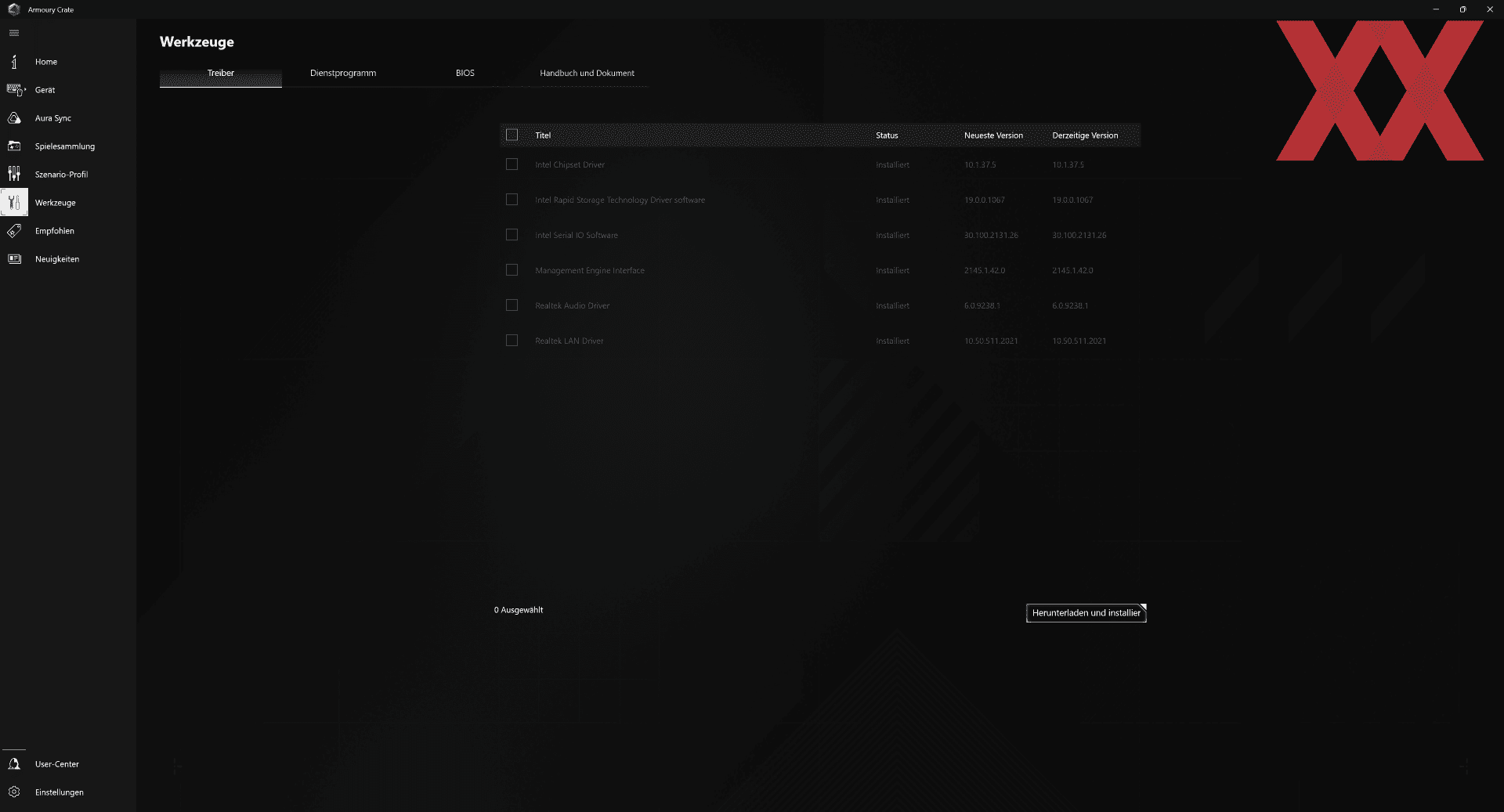
Task: Minimize the Armoury Crate window
Action: 1436,9
